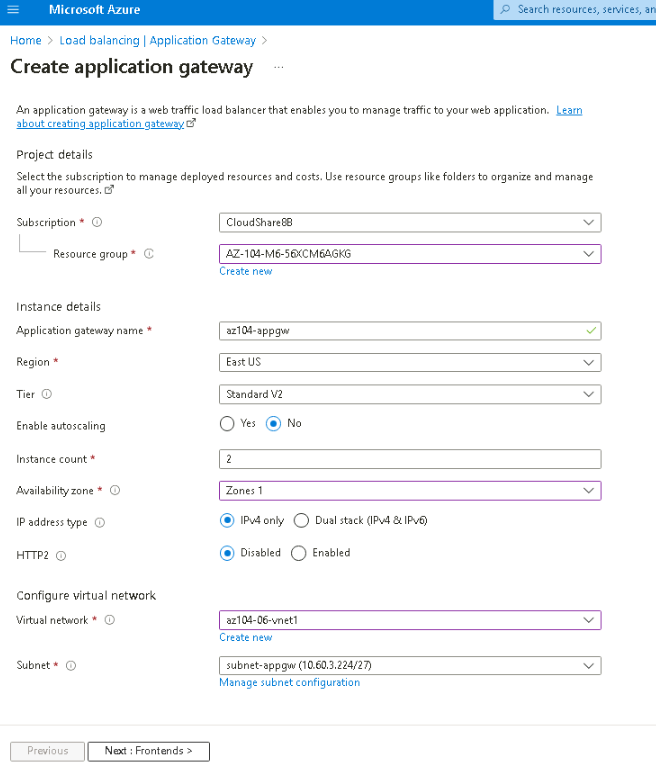Expand the Virtual network dropdown
The image size is (656, 774).
click(x=410, y=620)
